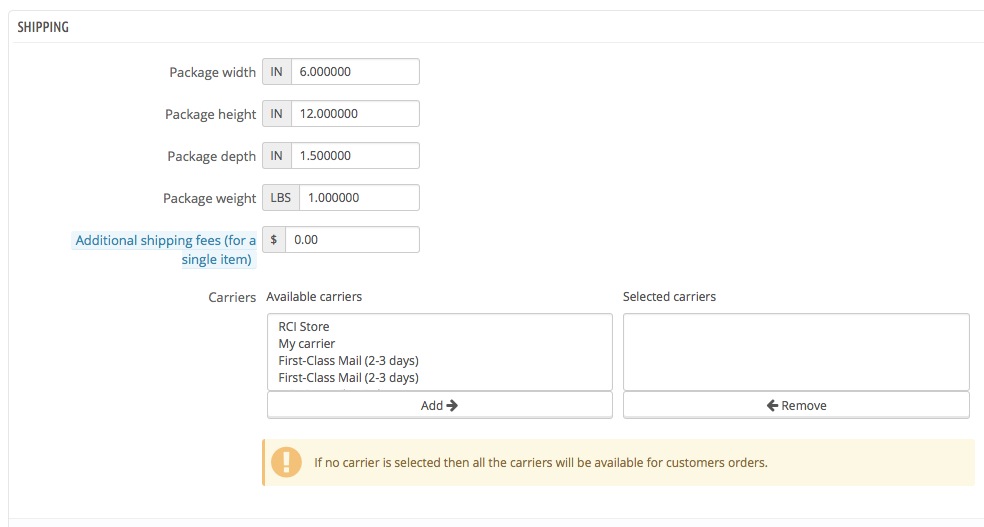Click the warning exclamation icon

click(286, 462)
